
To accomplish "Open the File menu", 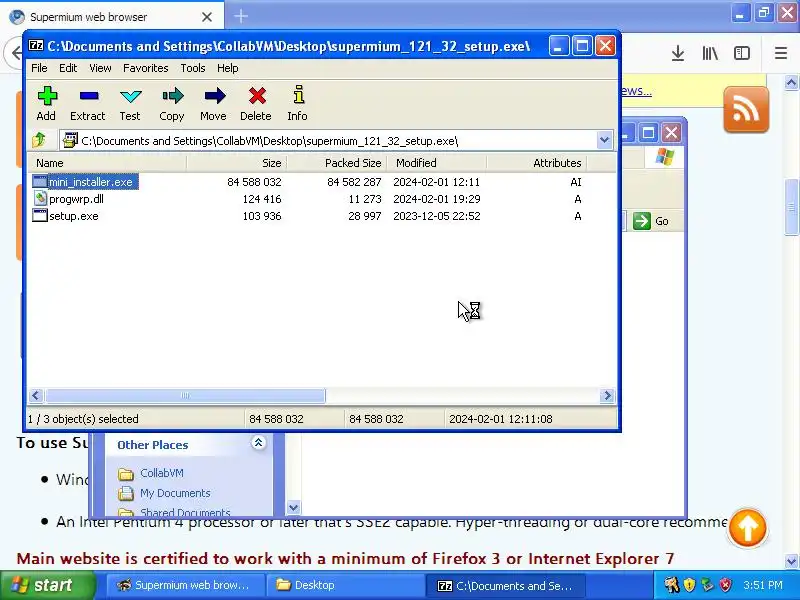I will coord(39,68).
